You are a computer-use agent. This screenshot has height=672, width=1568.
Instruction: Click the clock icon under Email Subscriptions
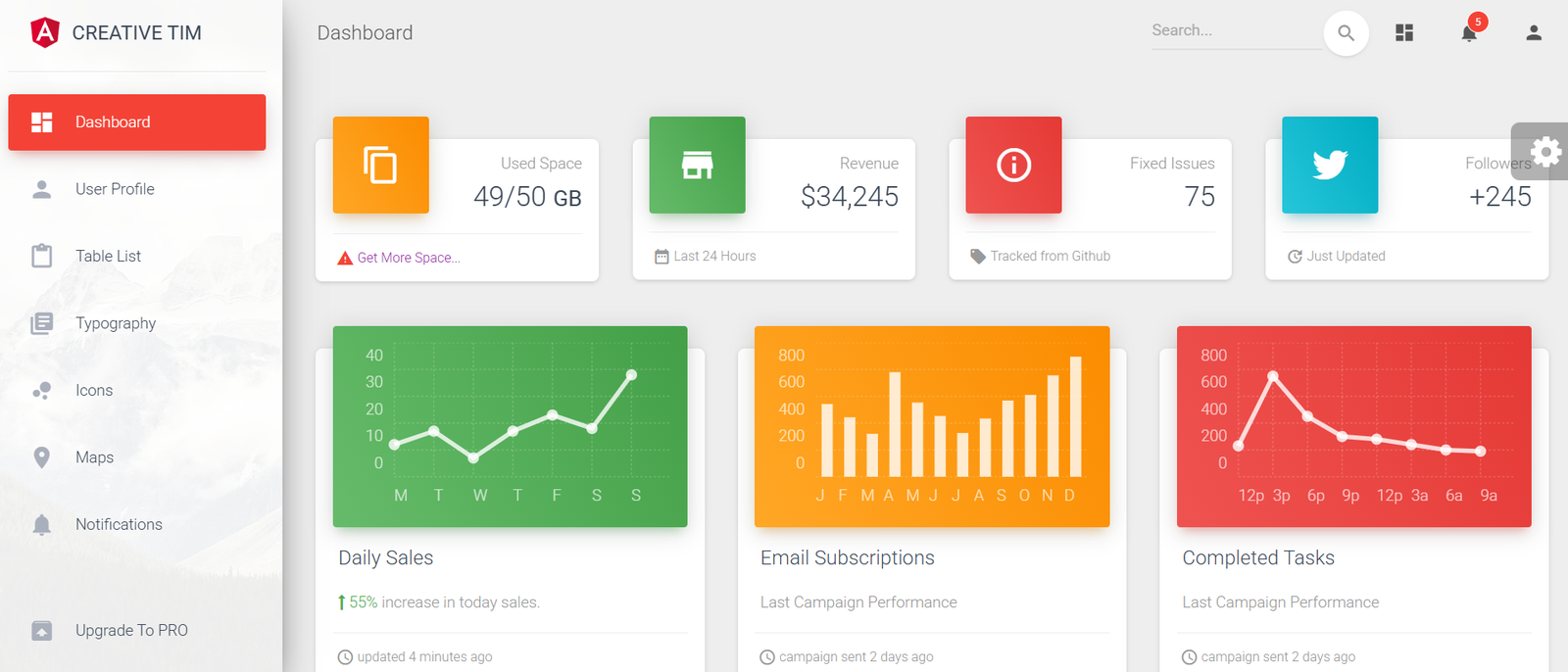tap(767, 657)
